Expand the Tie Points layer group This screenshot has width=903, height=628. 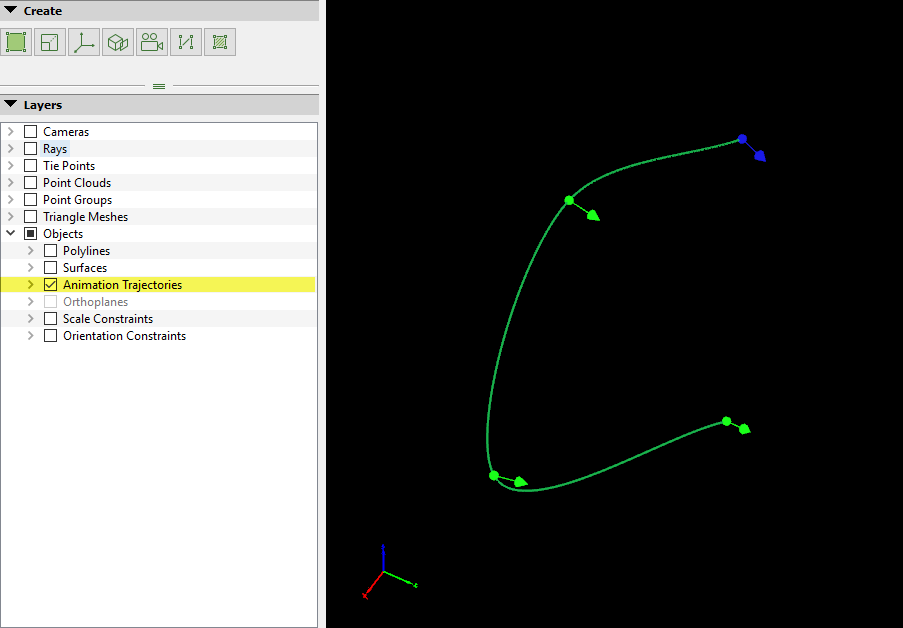pyautogui.click(x=11, y=166)
